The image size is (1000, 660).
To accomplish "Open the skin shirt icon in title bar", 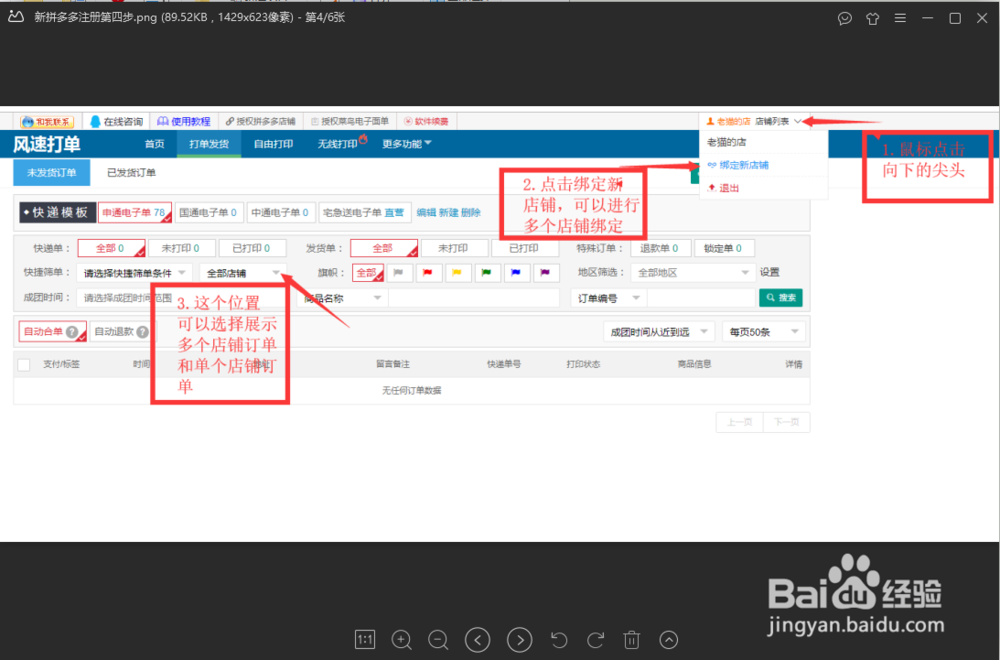I will click(x=872, y=18).
